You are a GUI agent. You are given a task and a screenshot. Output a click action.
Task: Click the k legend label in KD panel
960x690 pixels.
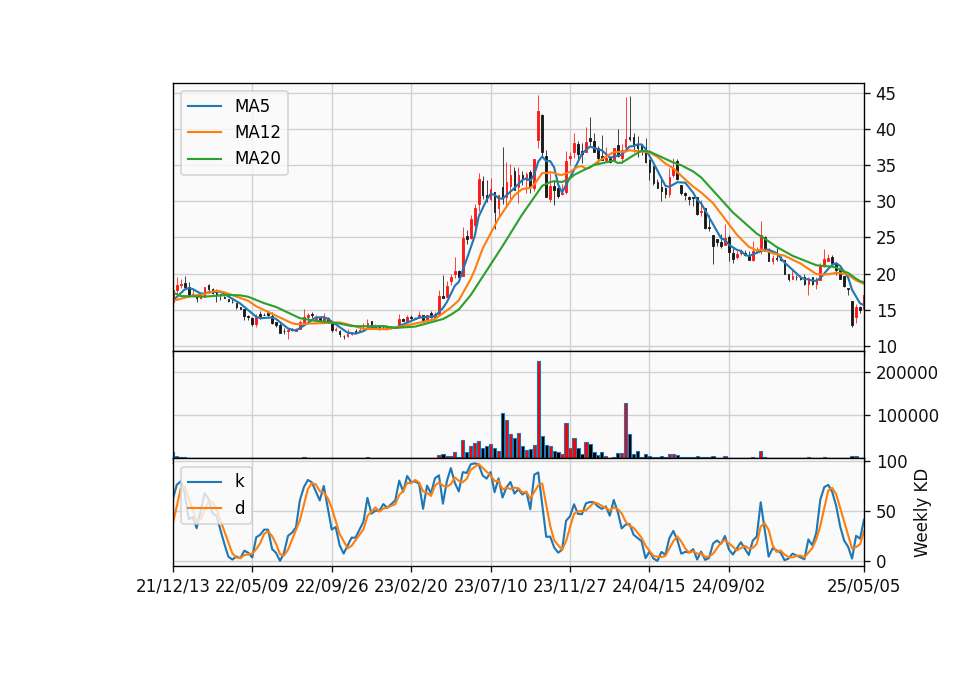coord(239,481)
